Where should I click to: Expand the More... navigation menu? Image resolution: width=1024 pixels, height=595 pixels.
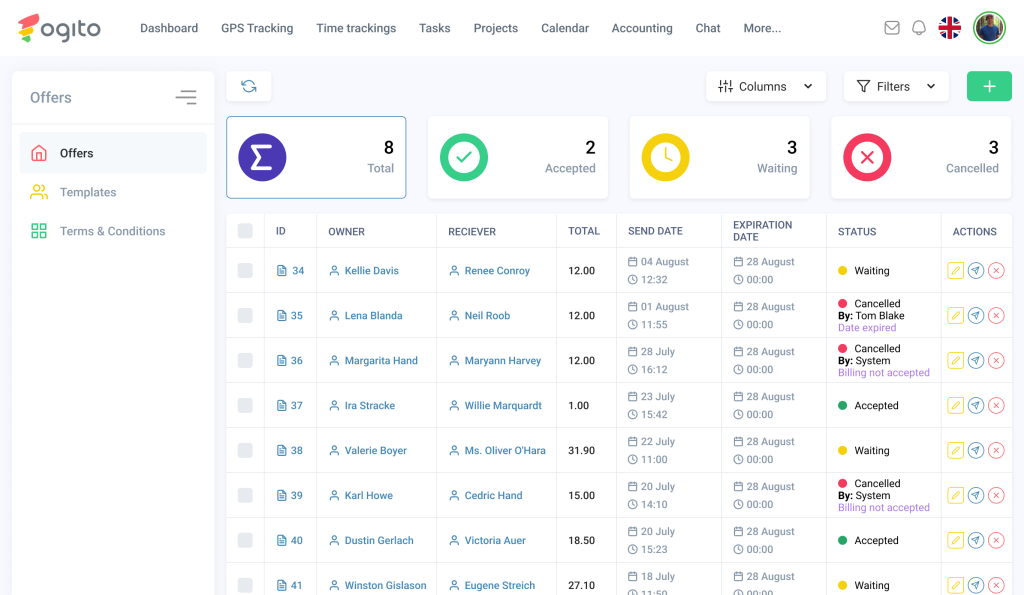(762, 28)
